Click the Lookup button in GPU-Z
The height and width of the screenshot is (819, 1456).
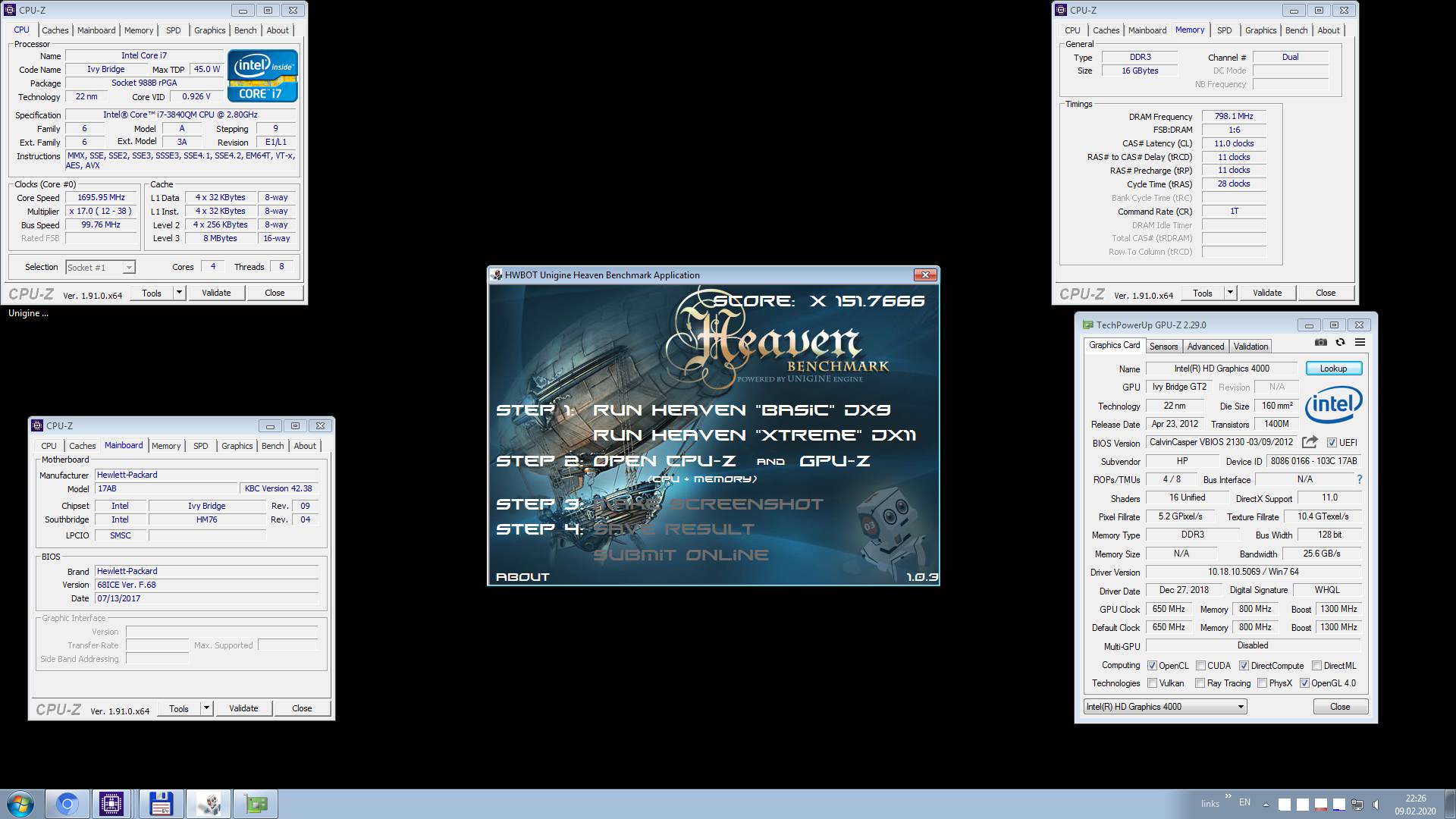[x=1334, y=369]
